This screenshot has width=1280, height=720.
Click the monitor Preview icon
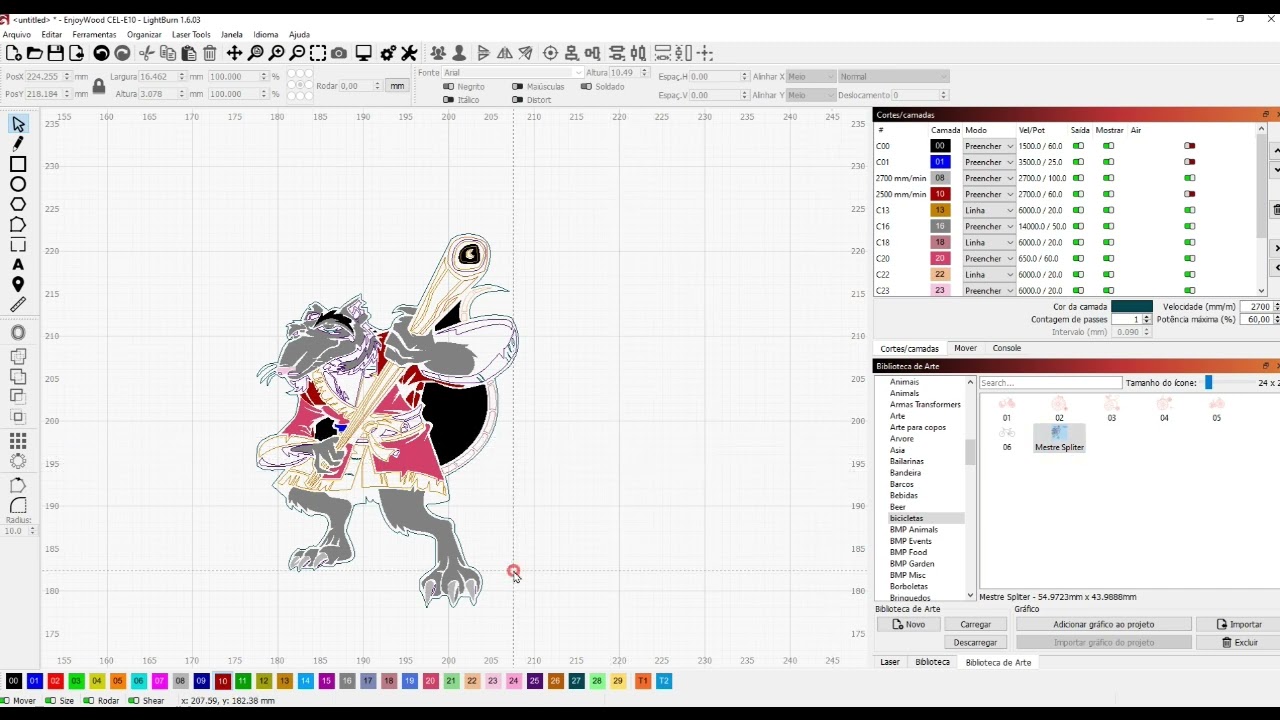tap(364, 53)
